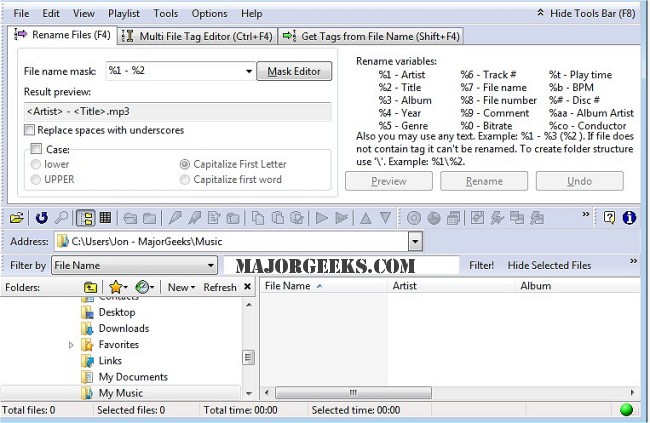Expand hidden toolbar items chevron
Image resolution: width=650 pixels, height=423 pixels.
point(585,214)
